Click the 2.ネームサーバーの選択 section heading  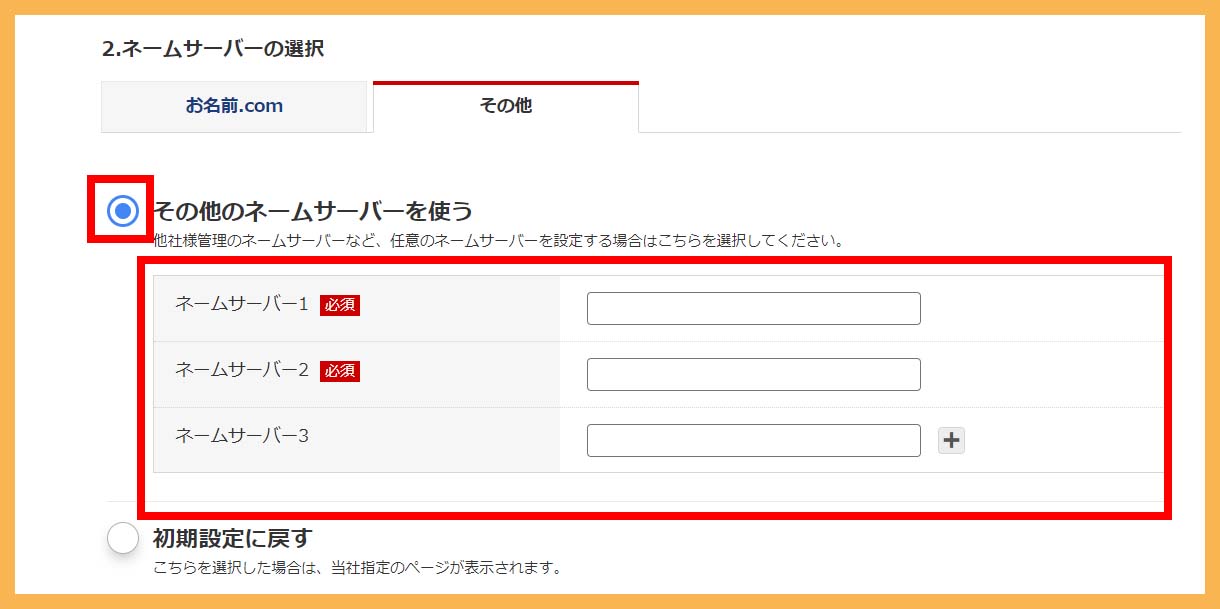[x=213, y=48]
